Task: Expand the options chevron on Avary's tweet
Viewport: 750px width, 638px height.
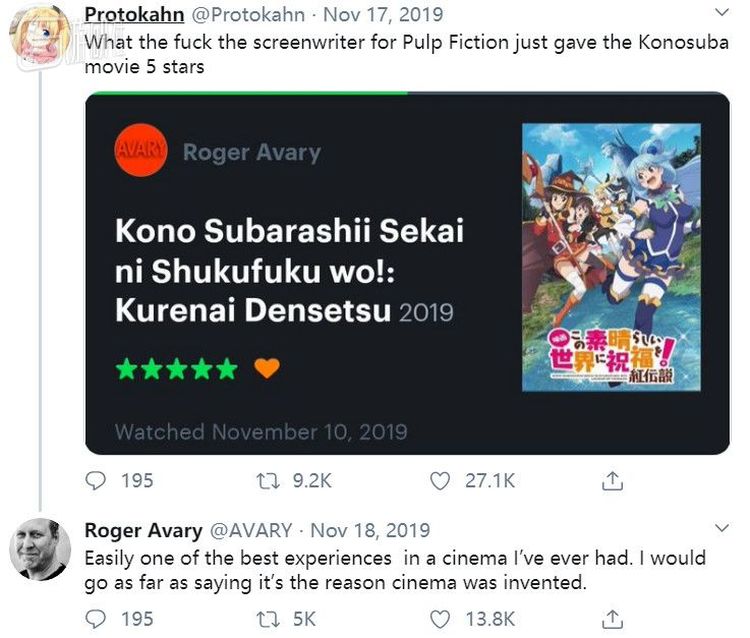Action: pos(724,528)
